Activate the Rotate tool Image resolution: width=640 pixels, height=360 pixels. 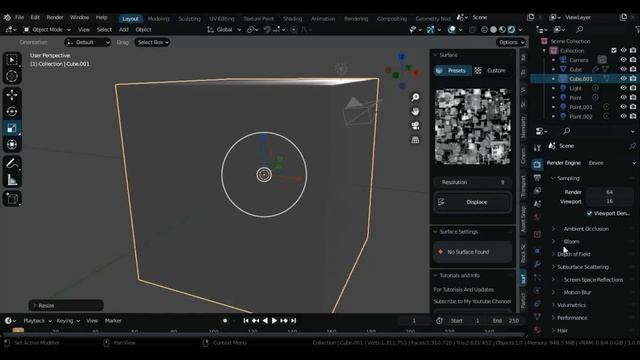(x=12, y=111)
